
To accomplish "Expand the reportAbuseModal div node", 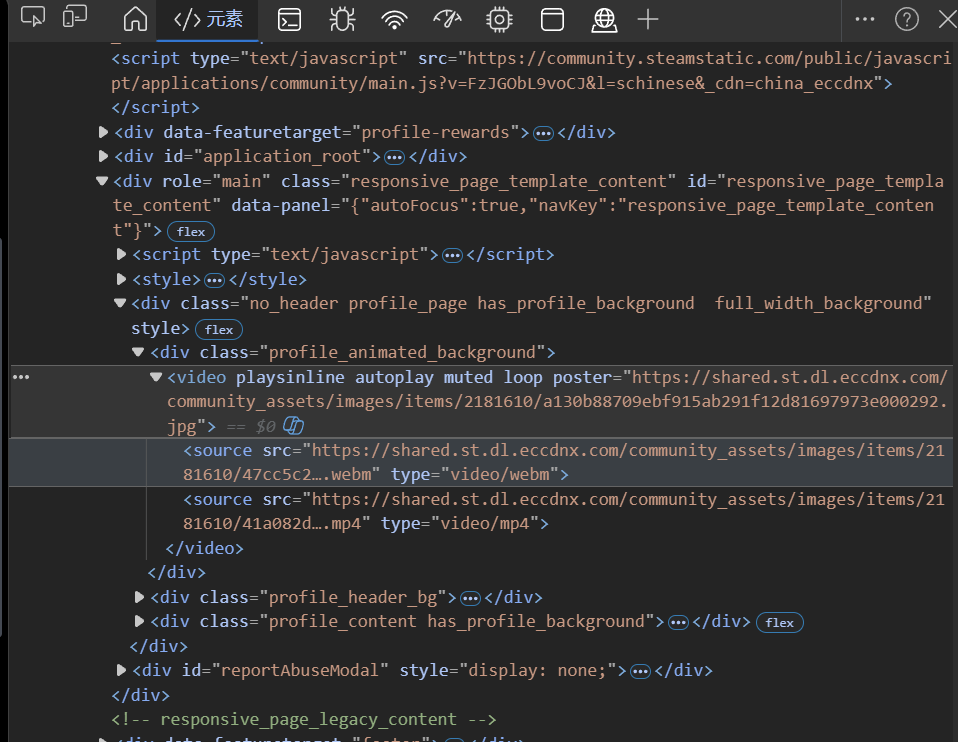I will tap(121, 670).
